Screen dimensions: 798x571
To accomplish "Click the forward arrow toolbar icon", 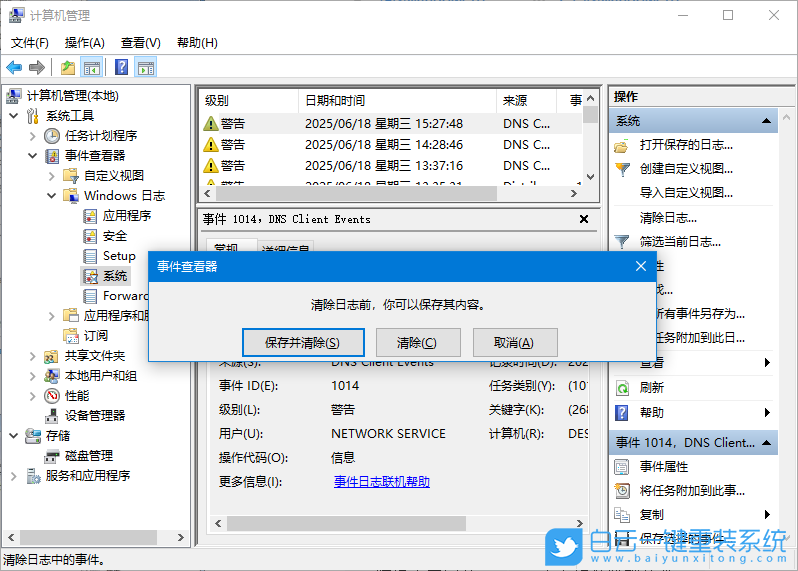I will pyautogui.click(x=37, y=67).
